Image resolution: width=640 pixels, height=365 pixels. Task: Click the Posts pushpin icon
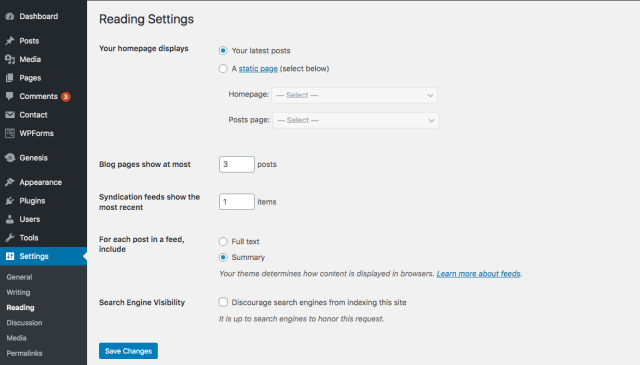10,41
